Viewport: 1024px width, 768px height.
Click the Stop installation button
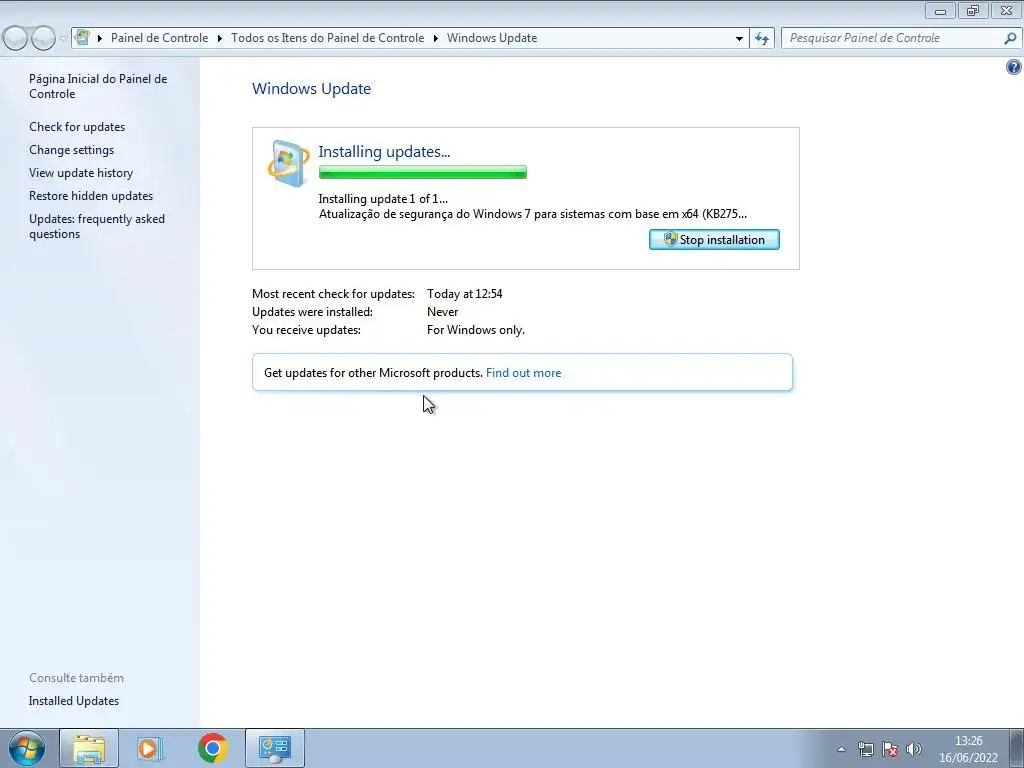click(714, 240)
